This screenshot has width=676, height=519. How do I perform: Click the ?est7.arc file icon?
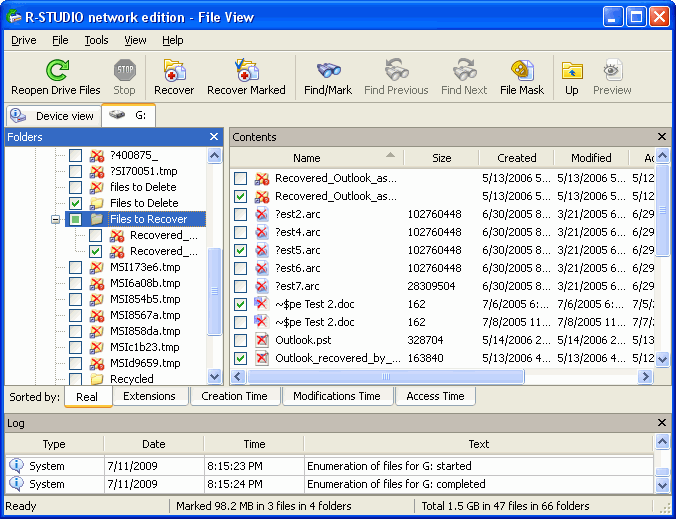coord(261,286)
